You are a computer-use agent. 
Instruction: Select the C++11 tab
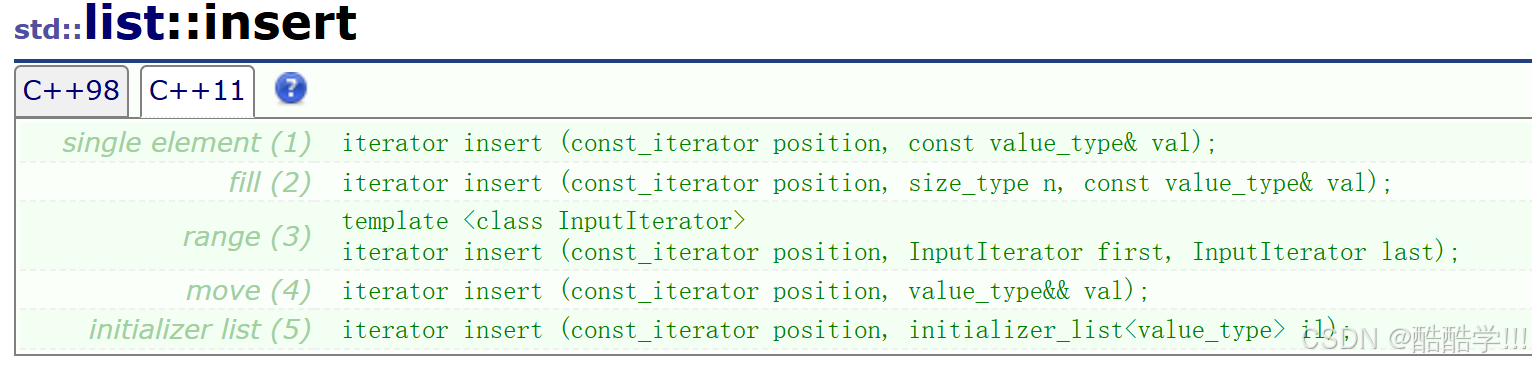[x=197, y=91]
